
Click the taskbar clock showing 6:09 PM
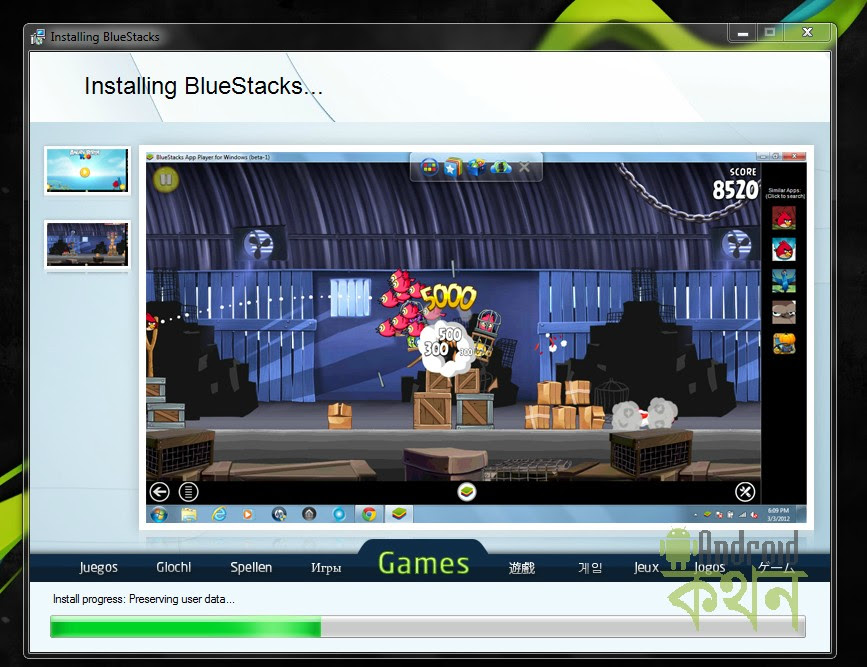pos(778,514)
